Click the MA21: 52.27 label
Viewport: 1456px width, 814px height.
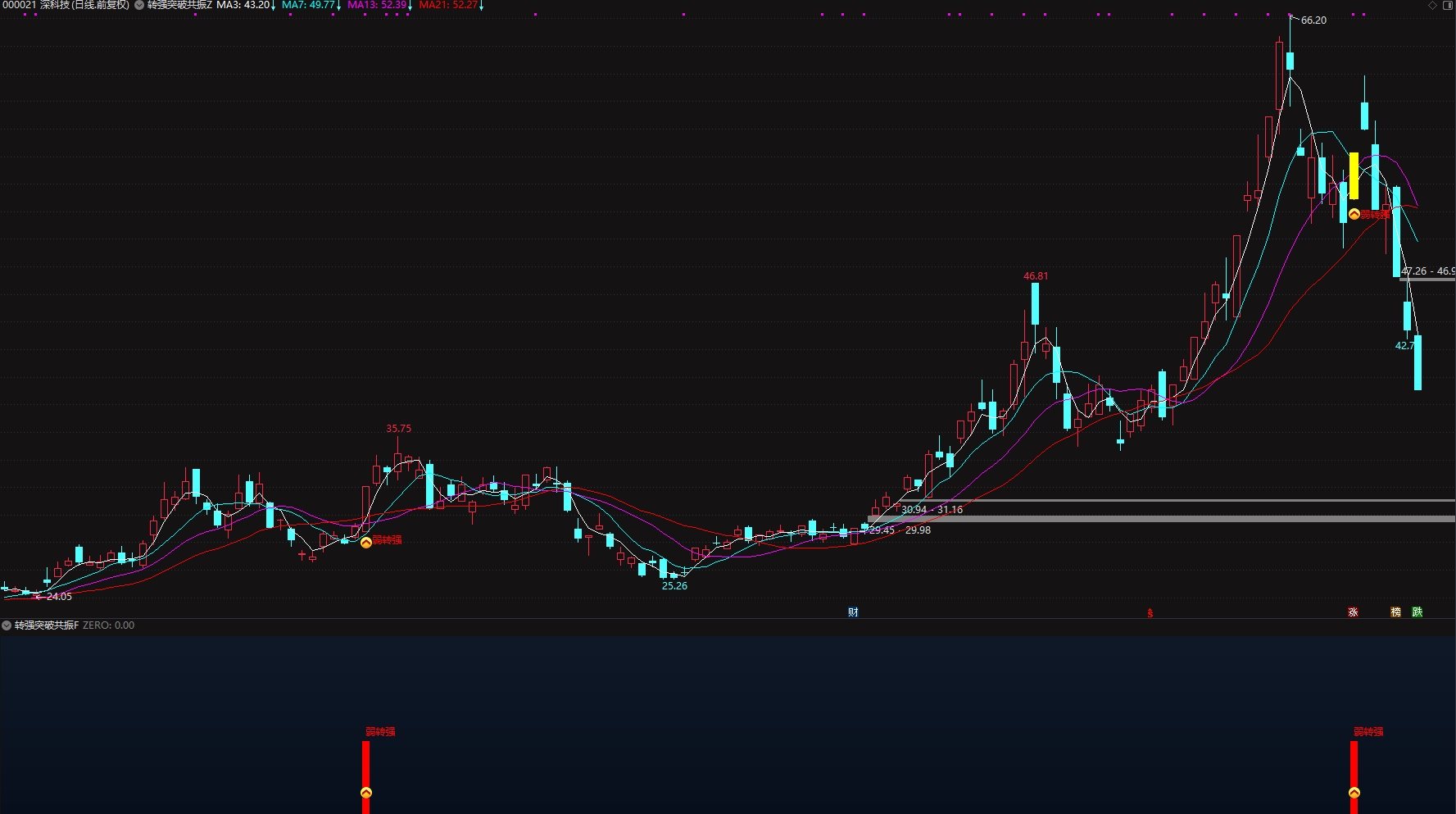coord(448,5)
